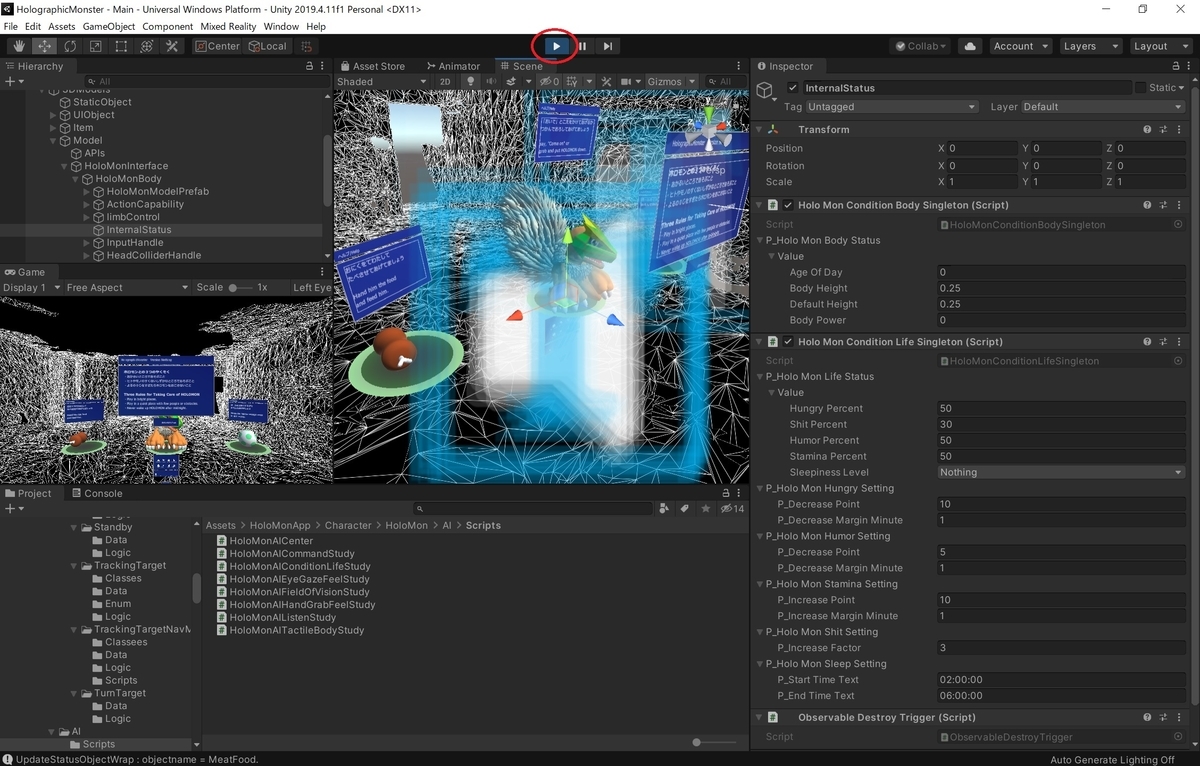Image resolution: width=1200 pixels, height=766 pixels.
Task: Open Sleepiness Level Nothing dropdown
Action: (x=1061, y=472)
